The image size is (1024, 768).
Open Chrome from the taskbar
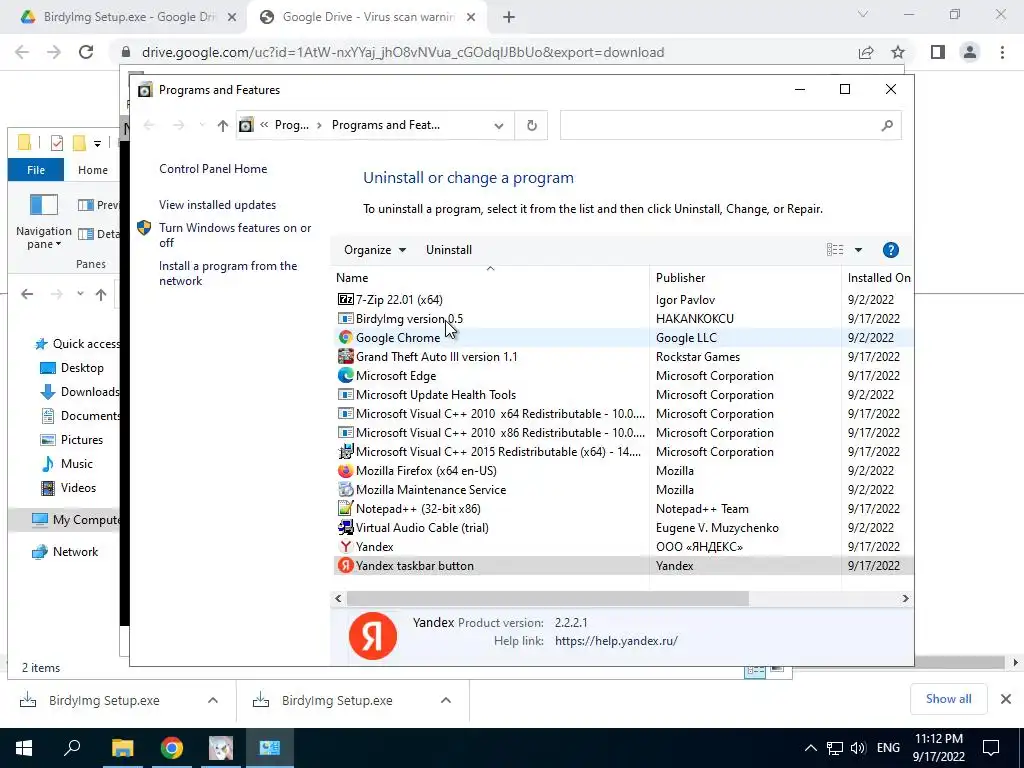click(172, 748)
